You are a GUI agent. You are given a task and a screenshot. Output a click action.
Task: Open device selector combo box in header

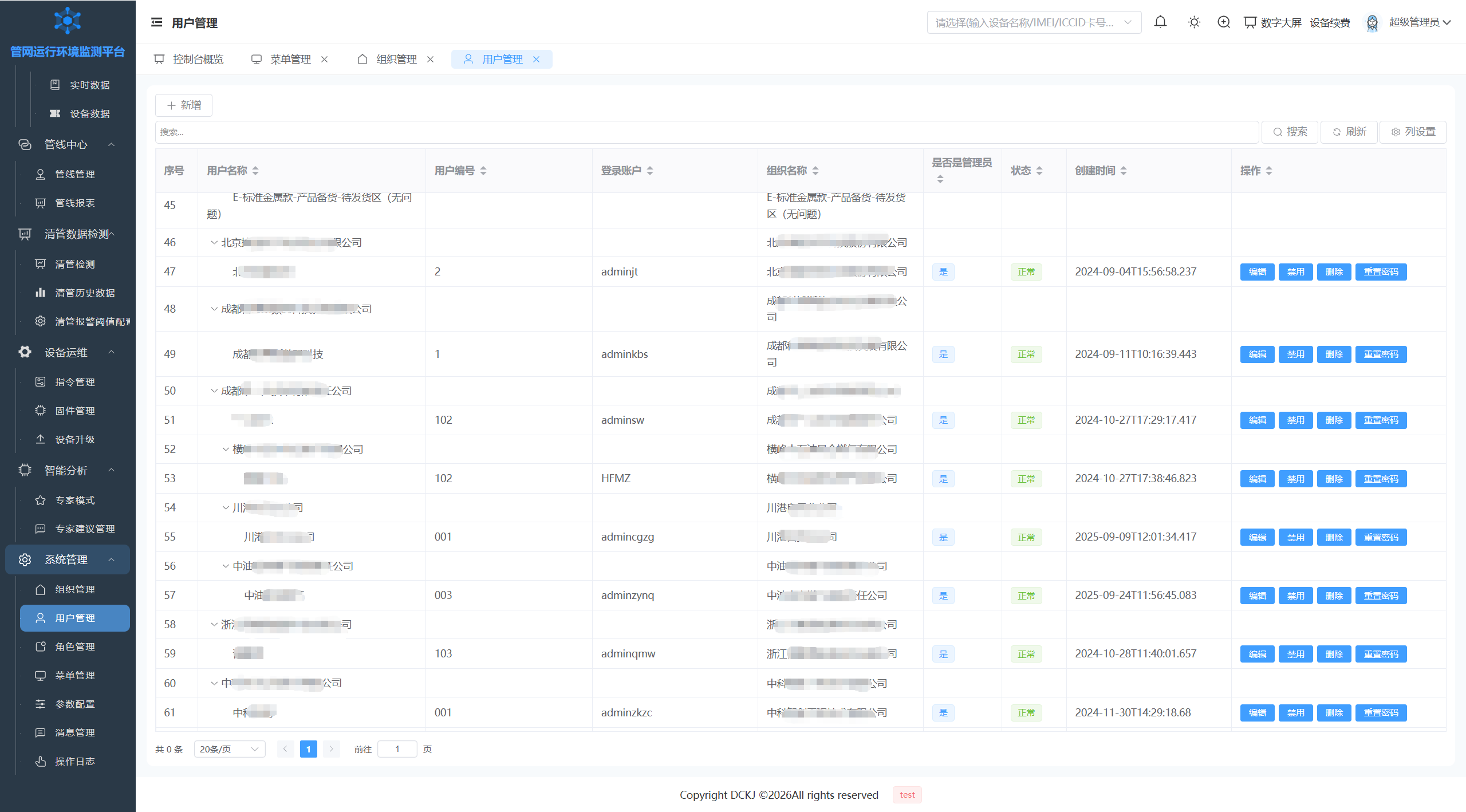coord(1034,22)
